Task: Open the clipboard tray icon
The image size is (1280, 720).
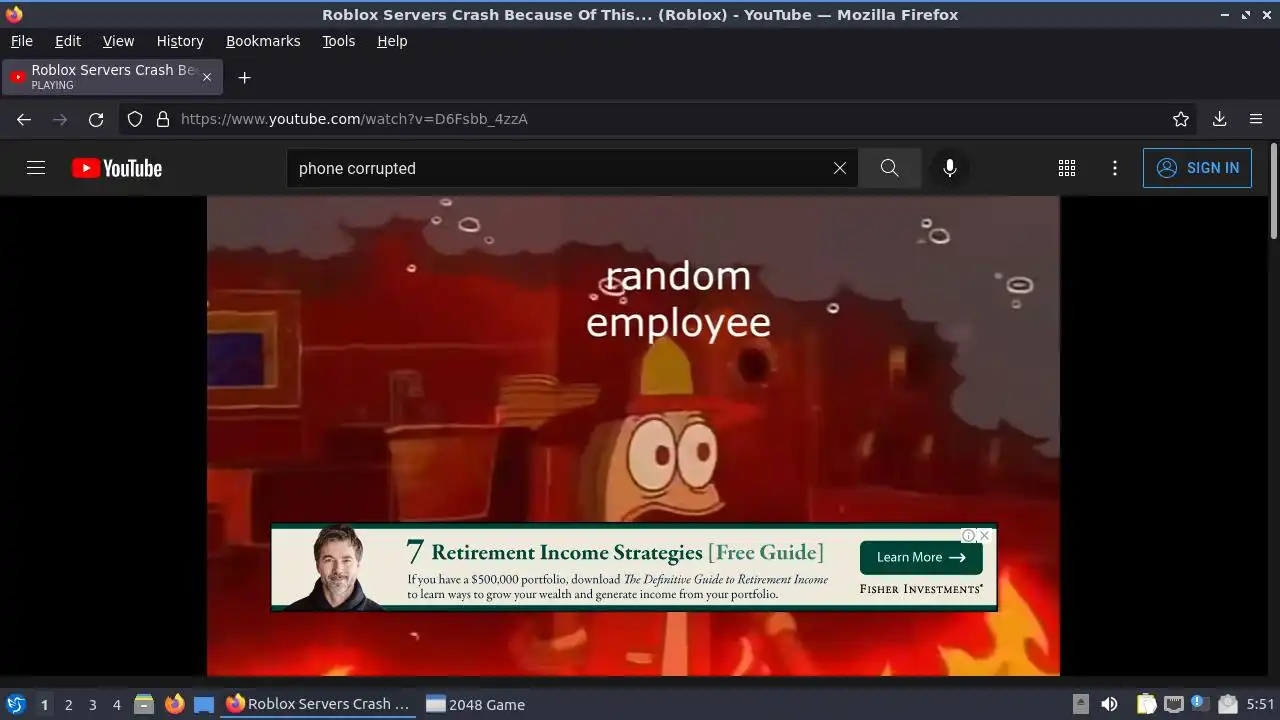Action: [1146, 704]
